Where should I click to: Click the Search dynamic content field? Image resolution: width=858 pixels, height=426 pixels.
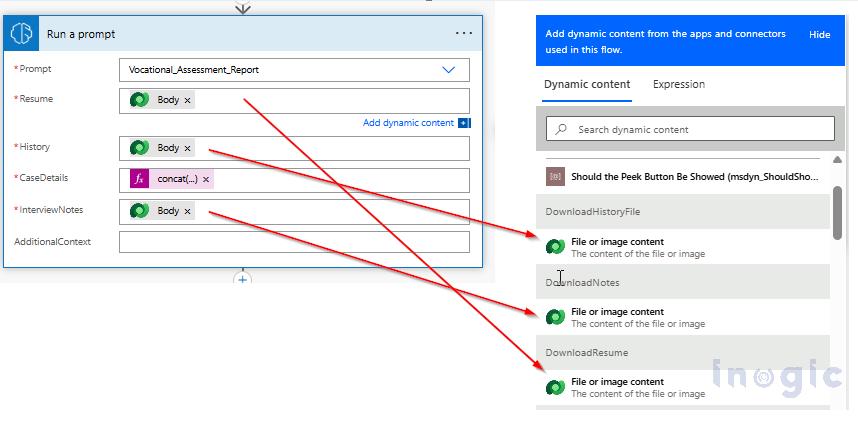pyautogui.click(x=690, y=129)
